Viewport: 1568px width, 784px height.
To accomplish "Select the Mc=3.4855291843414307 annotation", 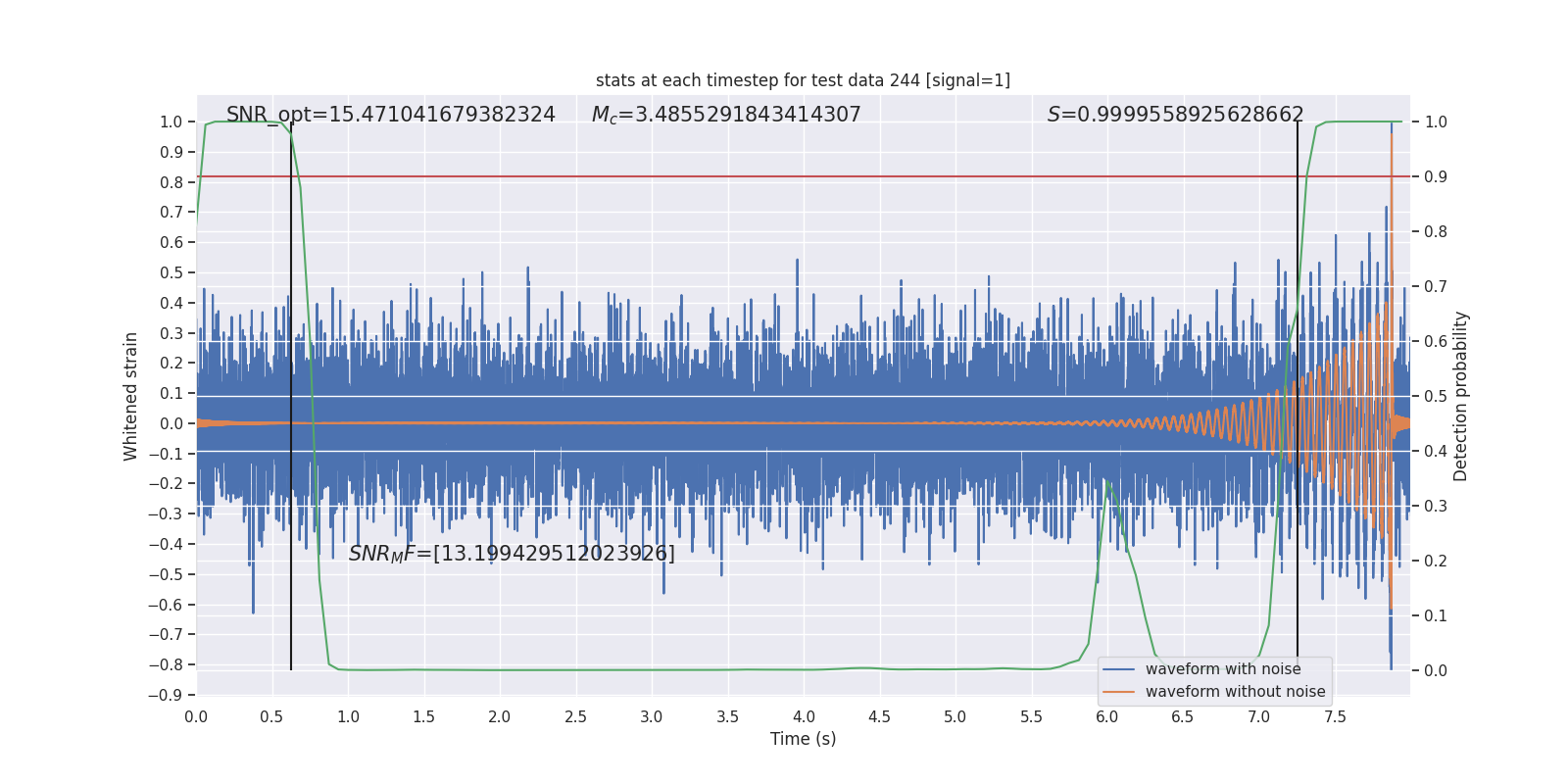I will click(x=726, y=116).
